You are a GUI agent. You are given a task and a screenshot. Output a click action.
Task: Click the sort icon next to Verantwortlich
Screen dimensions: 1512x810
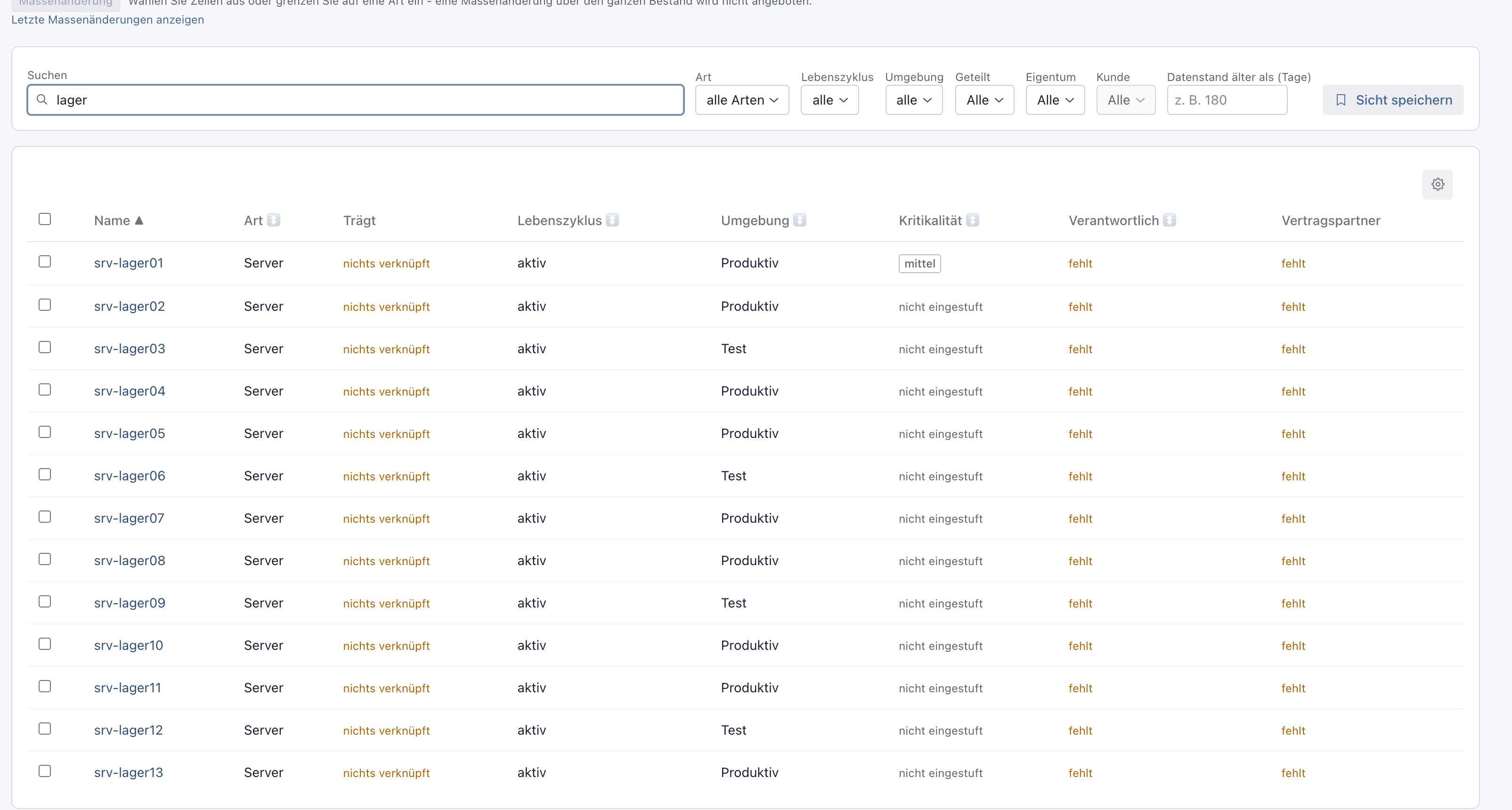1169,220
